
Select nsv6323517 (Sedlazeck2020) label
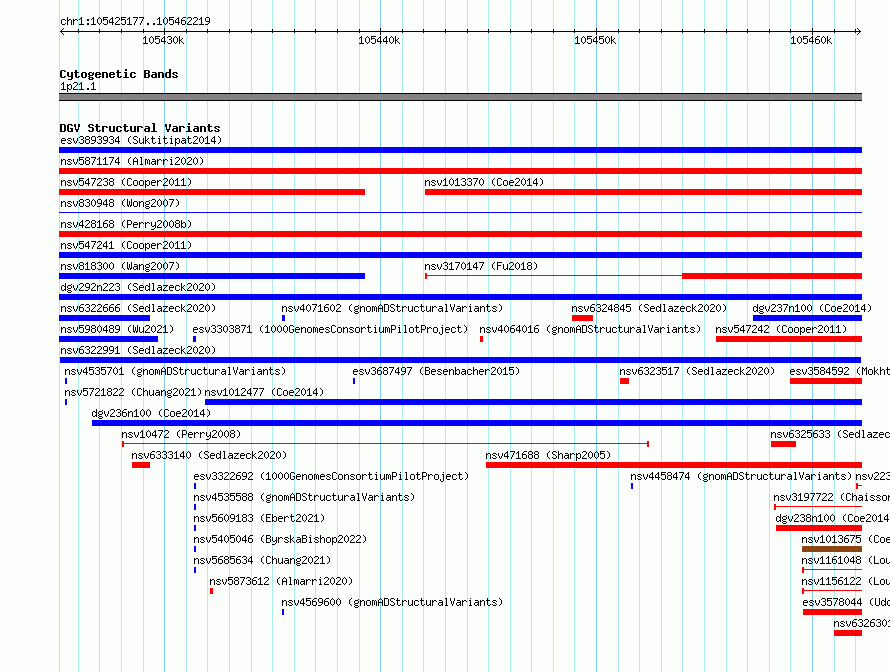(x=697, y=371)
